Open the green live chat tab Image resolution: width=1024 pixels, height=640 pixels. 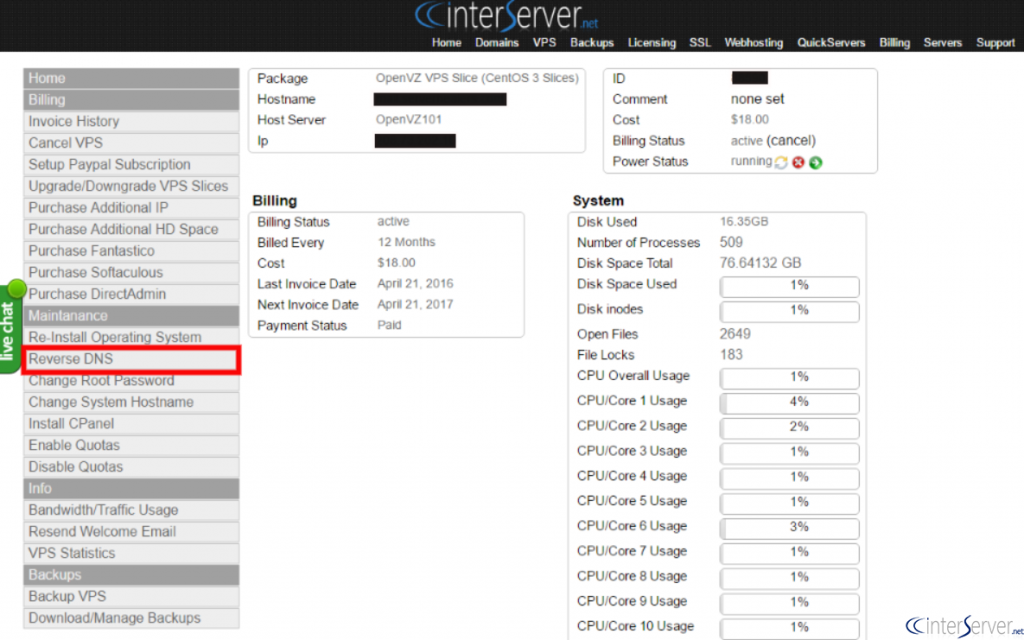pyautogui.click(x=9, y=328)
